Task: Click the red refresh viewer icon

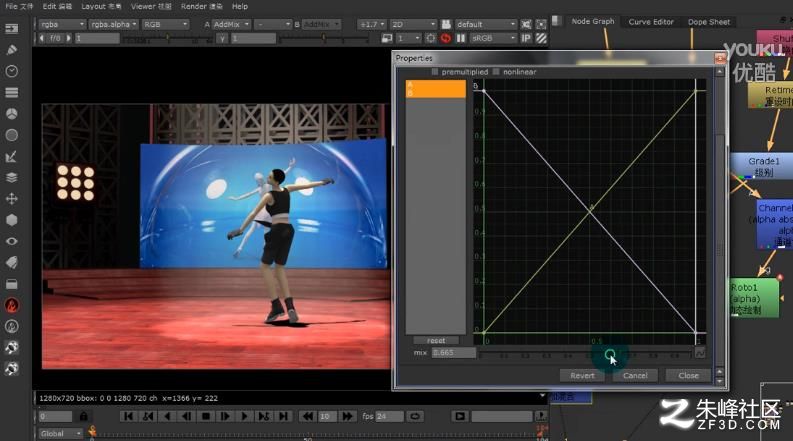Action: [x=446, y=38]
